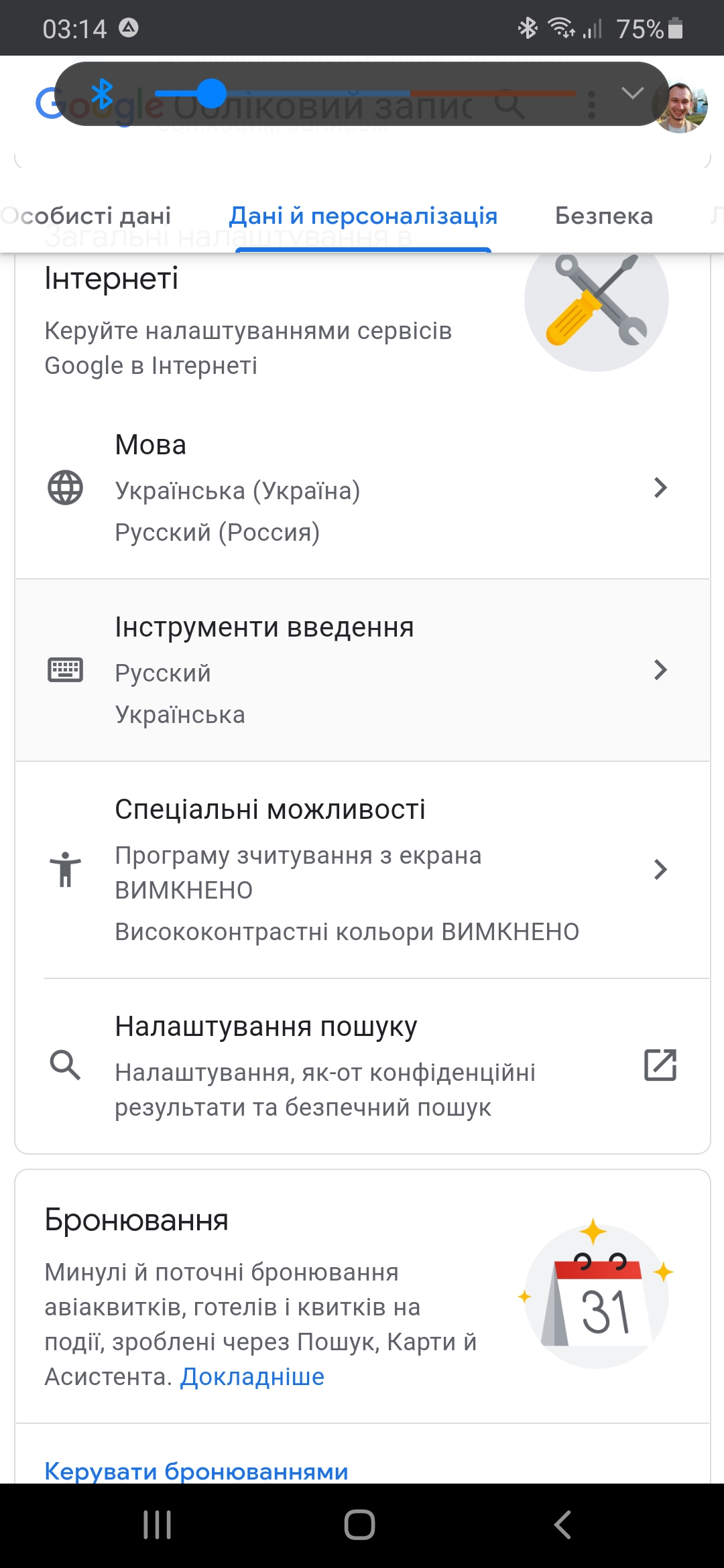Open three-dot menu in volume panel
Viewport: 724px width, 1568px height.
coord(591,105)
